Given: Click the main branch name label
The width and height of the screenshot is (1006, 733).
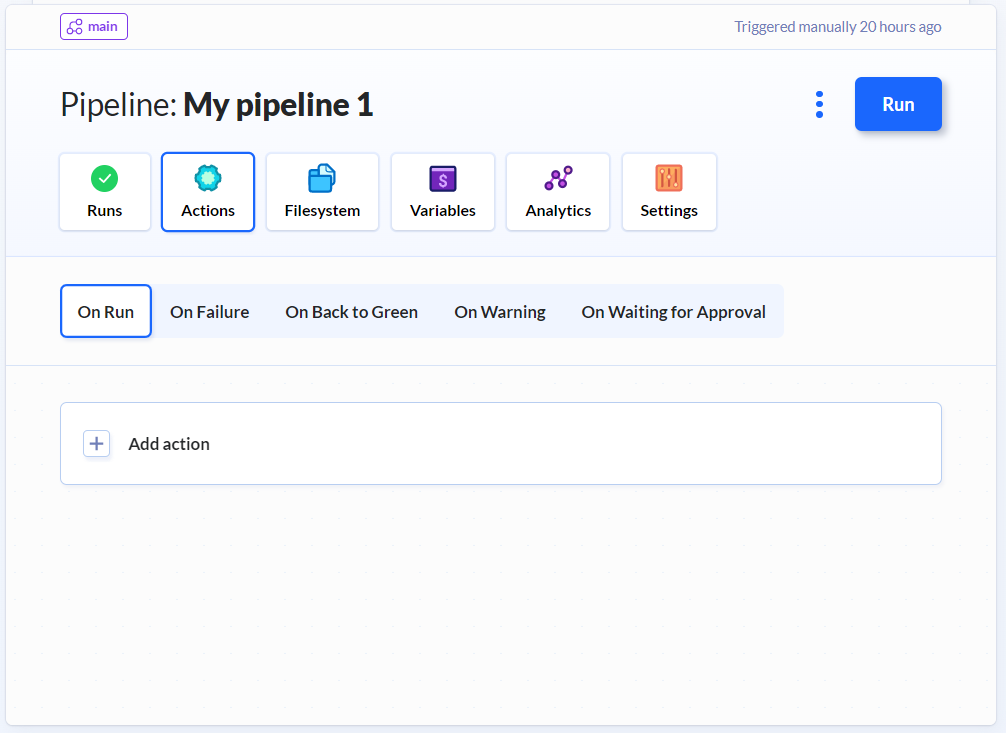Looking at the screenshot, I should [103, 27].
